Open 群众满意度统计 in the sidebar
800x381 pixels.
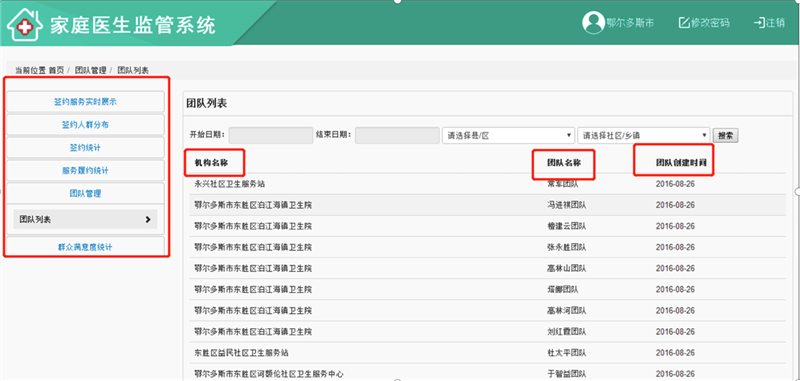coord(85,247)
